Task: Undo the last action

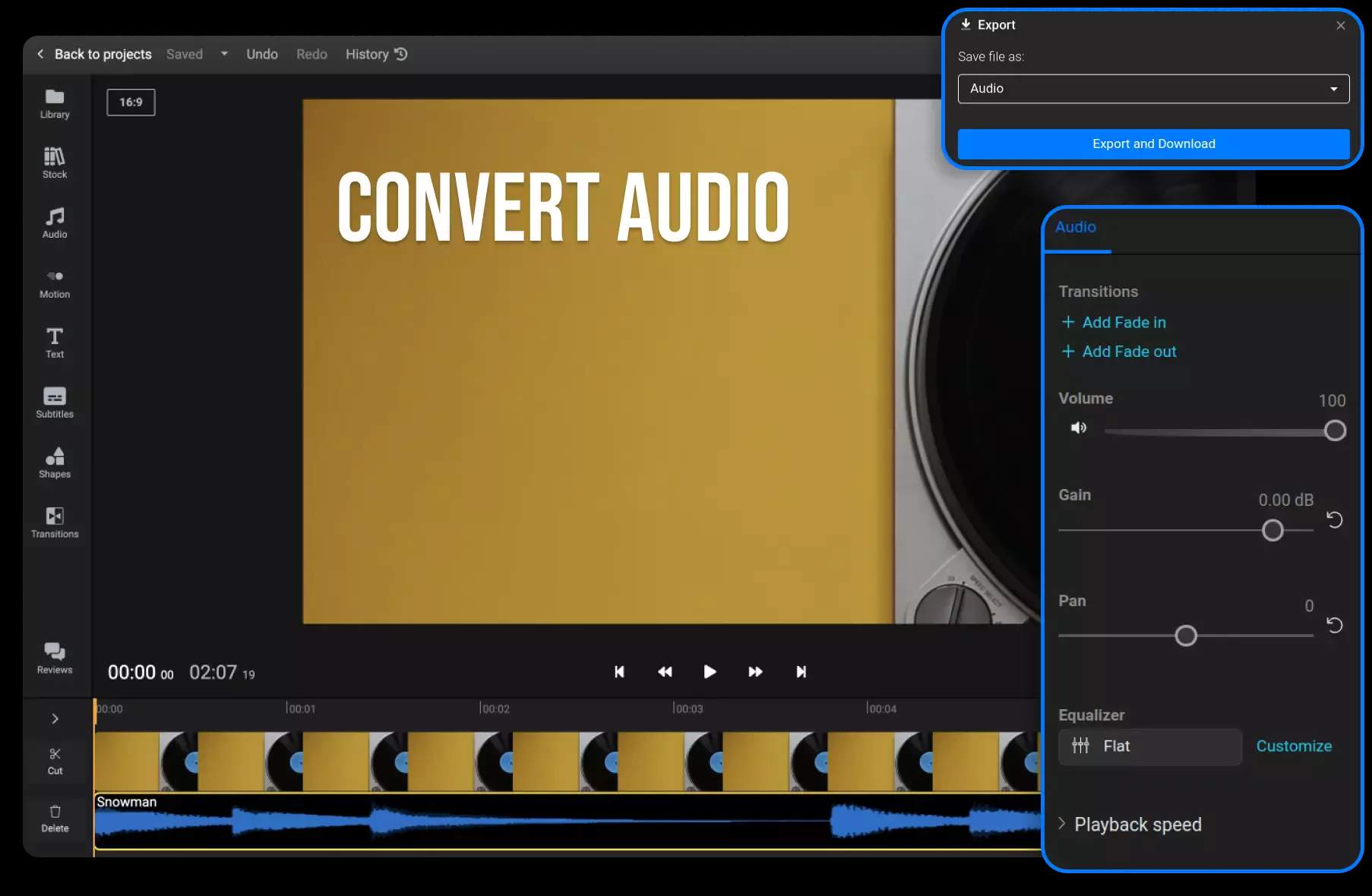Action: (x=262, y=55)
